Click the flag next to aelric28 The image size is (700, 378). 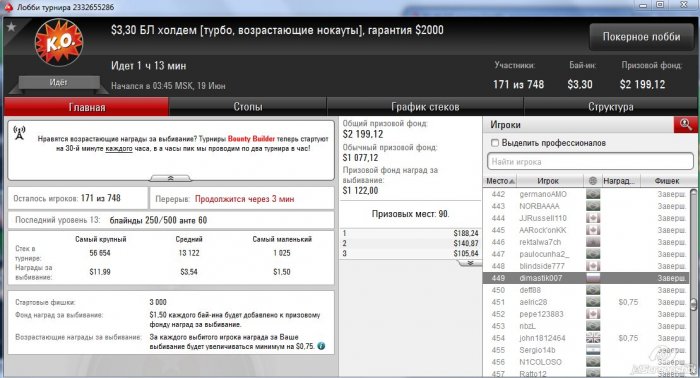(x=593, y=302)
